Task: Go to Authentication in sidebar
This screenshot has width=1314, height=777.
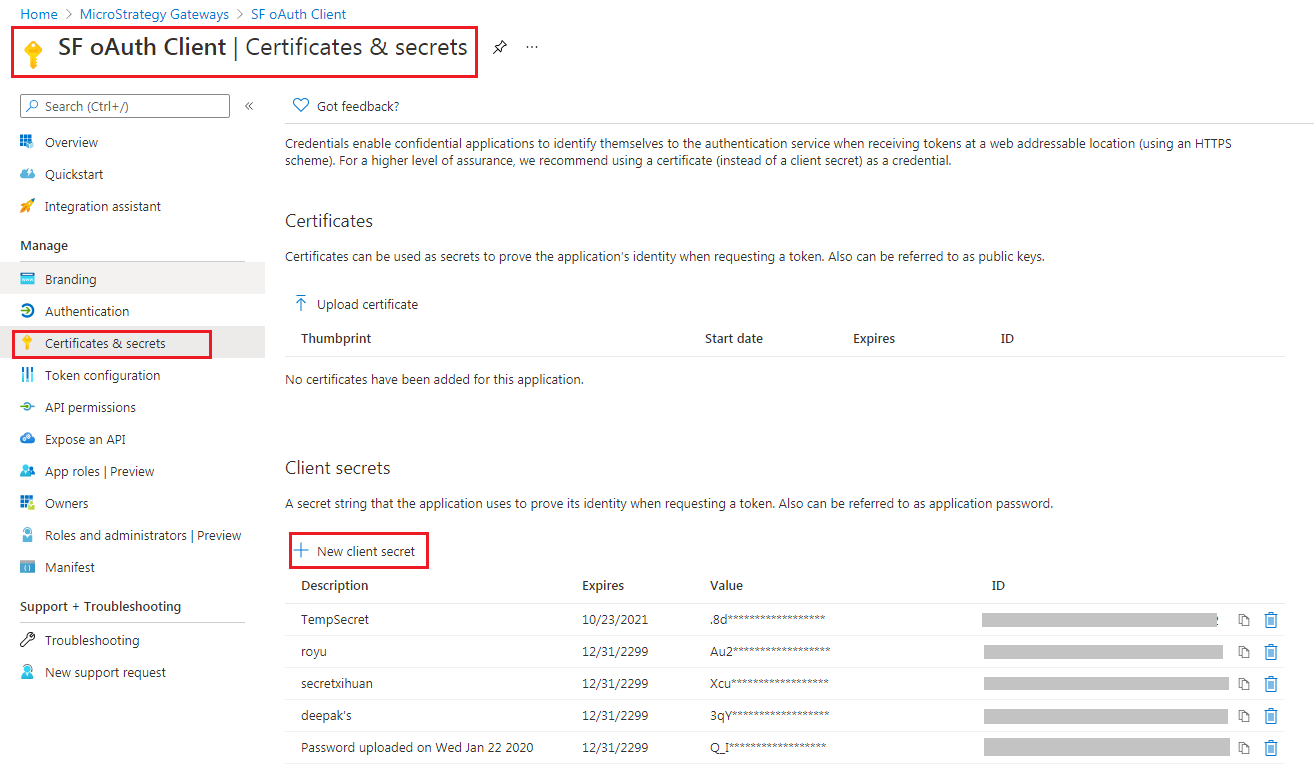Action: point(86,311)
